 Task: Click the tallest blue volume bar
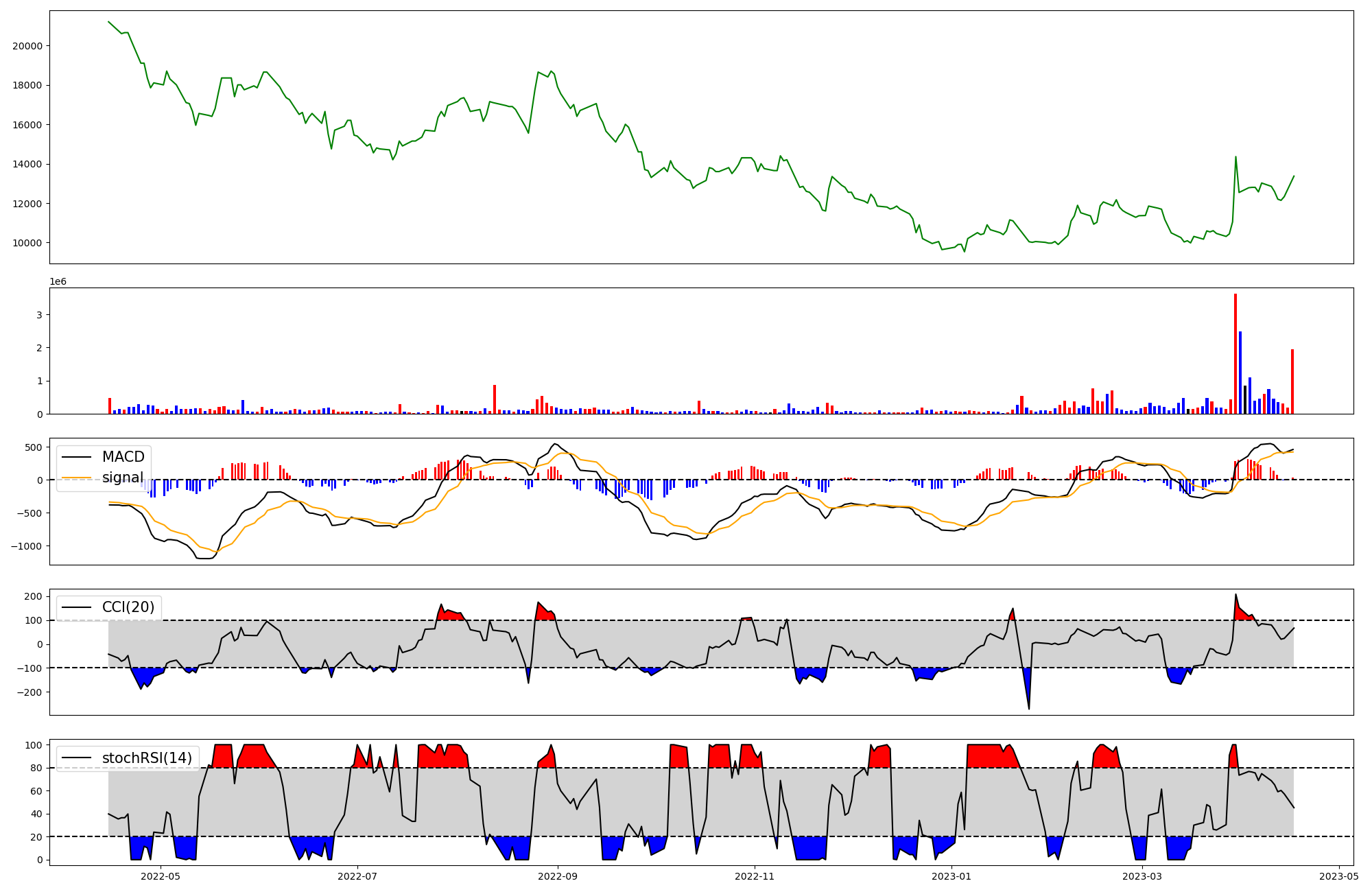1240,373
